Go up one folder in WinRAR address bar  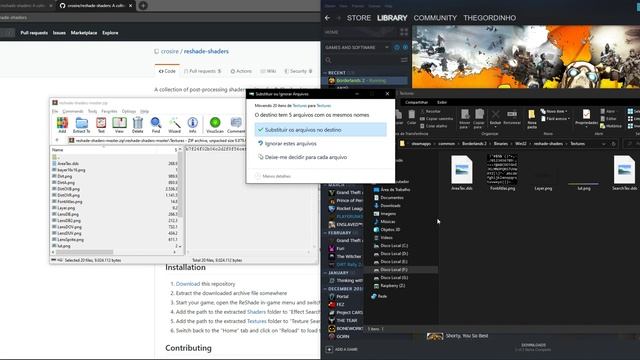pyautogui.click(x=57, y=140)
